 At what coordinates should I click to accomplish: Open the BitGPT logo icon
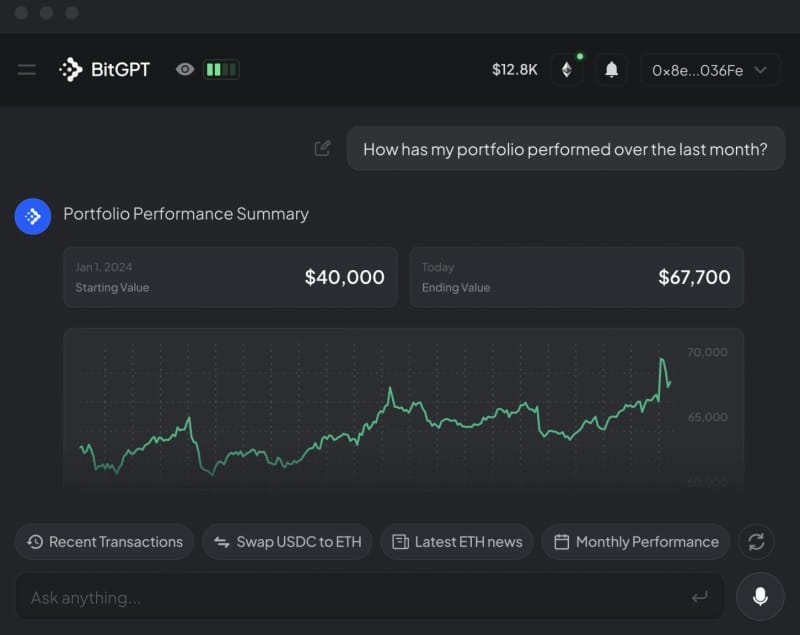(69, 69)
